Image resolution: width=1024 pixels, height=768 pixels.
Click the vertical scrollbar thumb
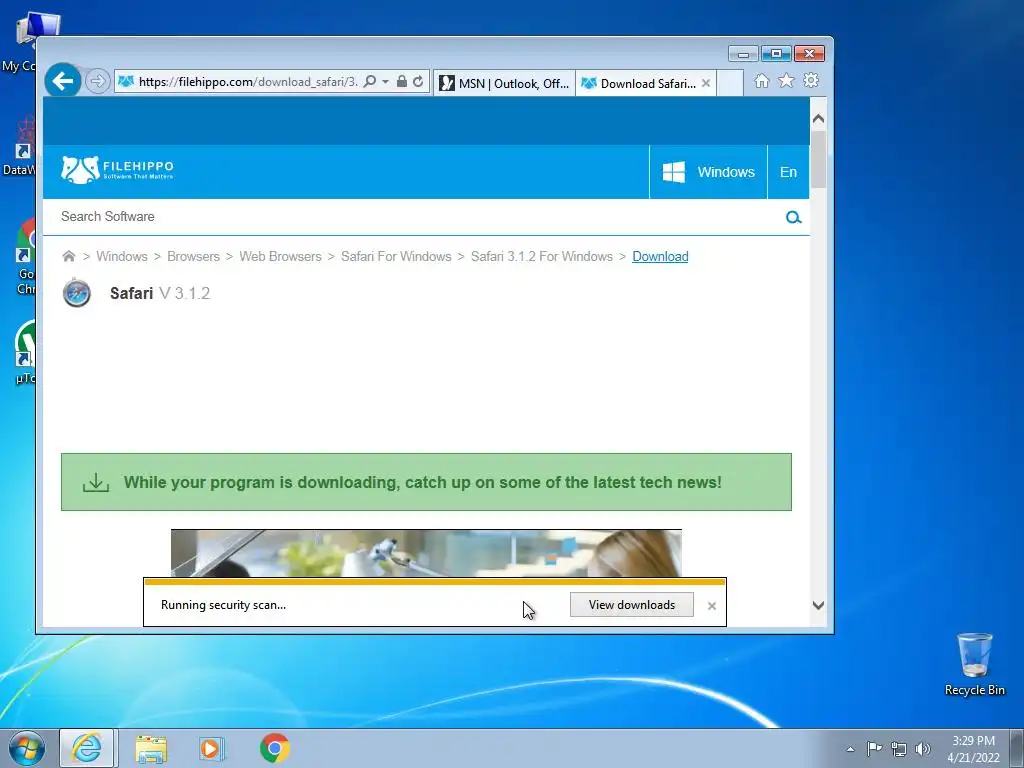pos(818,159)
